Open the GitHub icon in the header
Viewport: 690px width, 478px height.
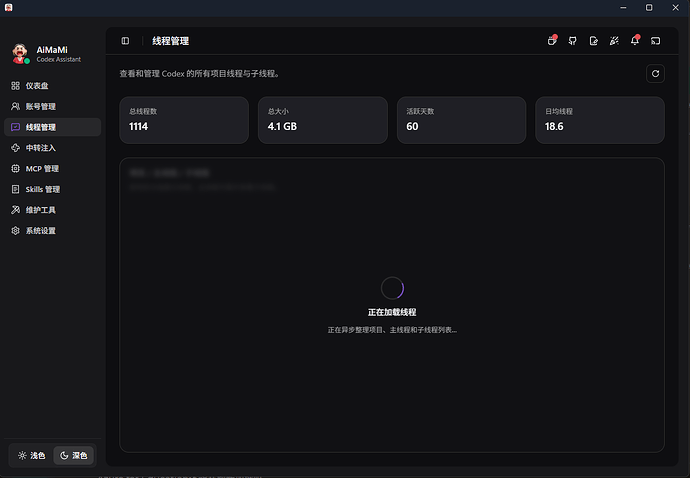coord(573,41)
